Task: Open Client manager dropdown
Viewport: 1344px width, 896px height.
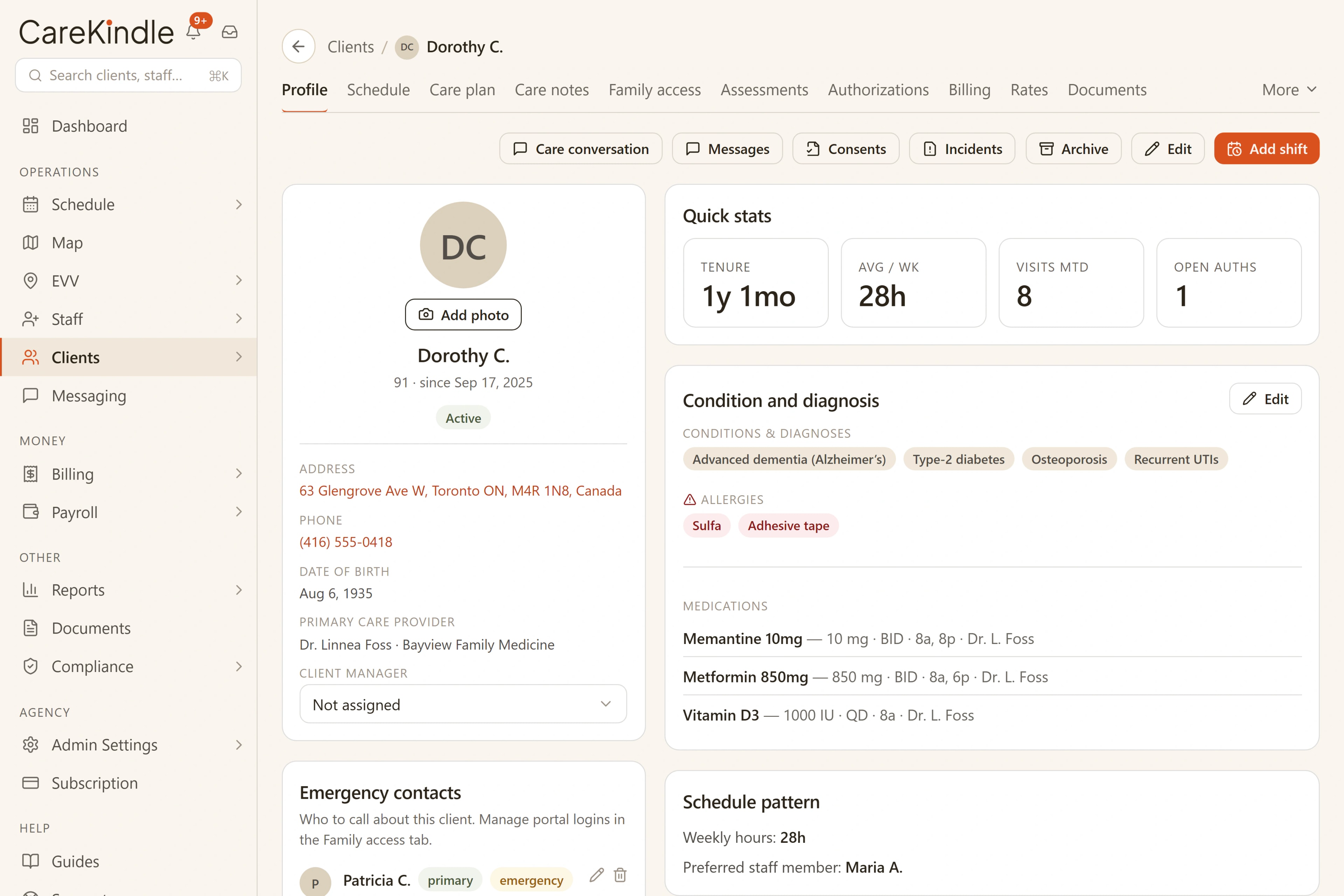Action: pyautogui.click(x=463, y=704)
